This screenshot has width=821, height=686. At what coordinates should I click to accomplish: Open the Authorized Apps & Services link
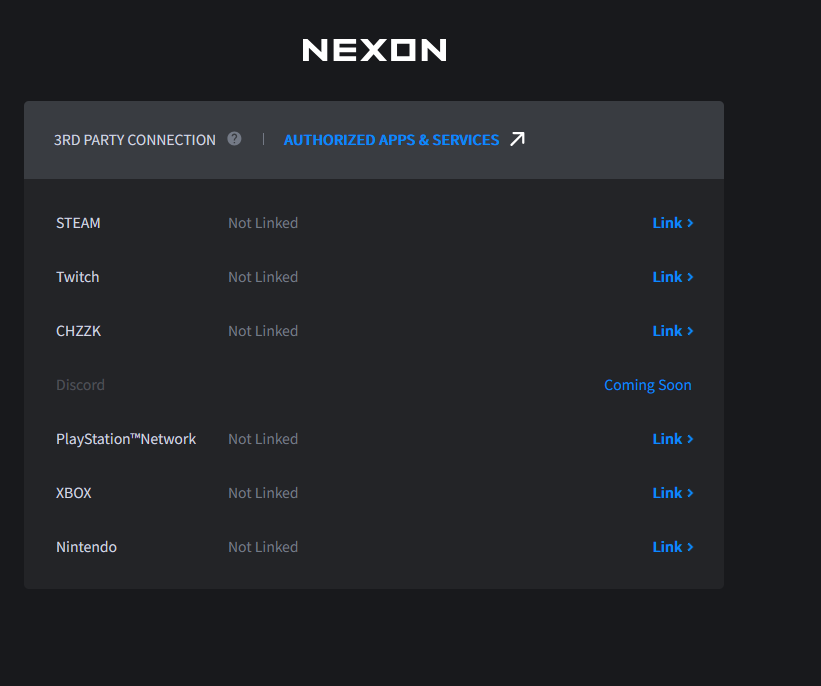391,140
